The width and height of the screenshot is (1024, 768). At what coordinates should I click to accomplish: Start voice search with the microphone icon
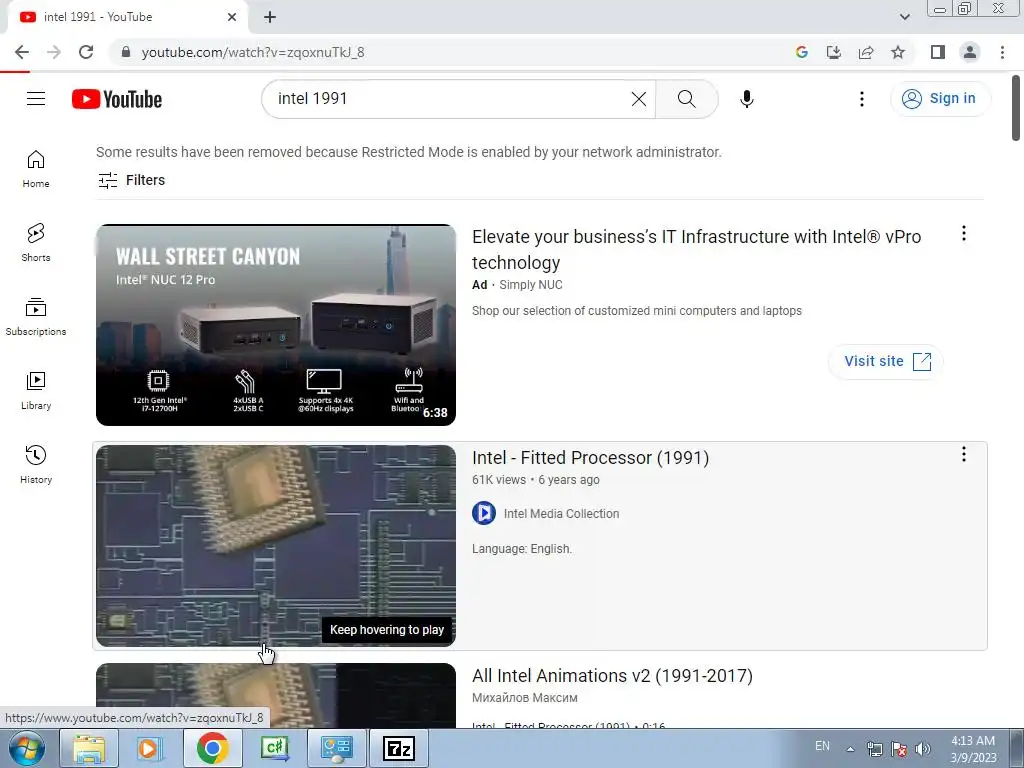coord(746,99)
